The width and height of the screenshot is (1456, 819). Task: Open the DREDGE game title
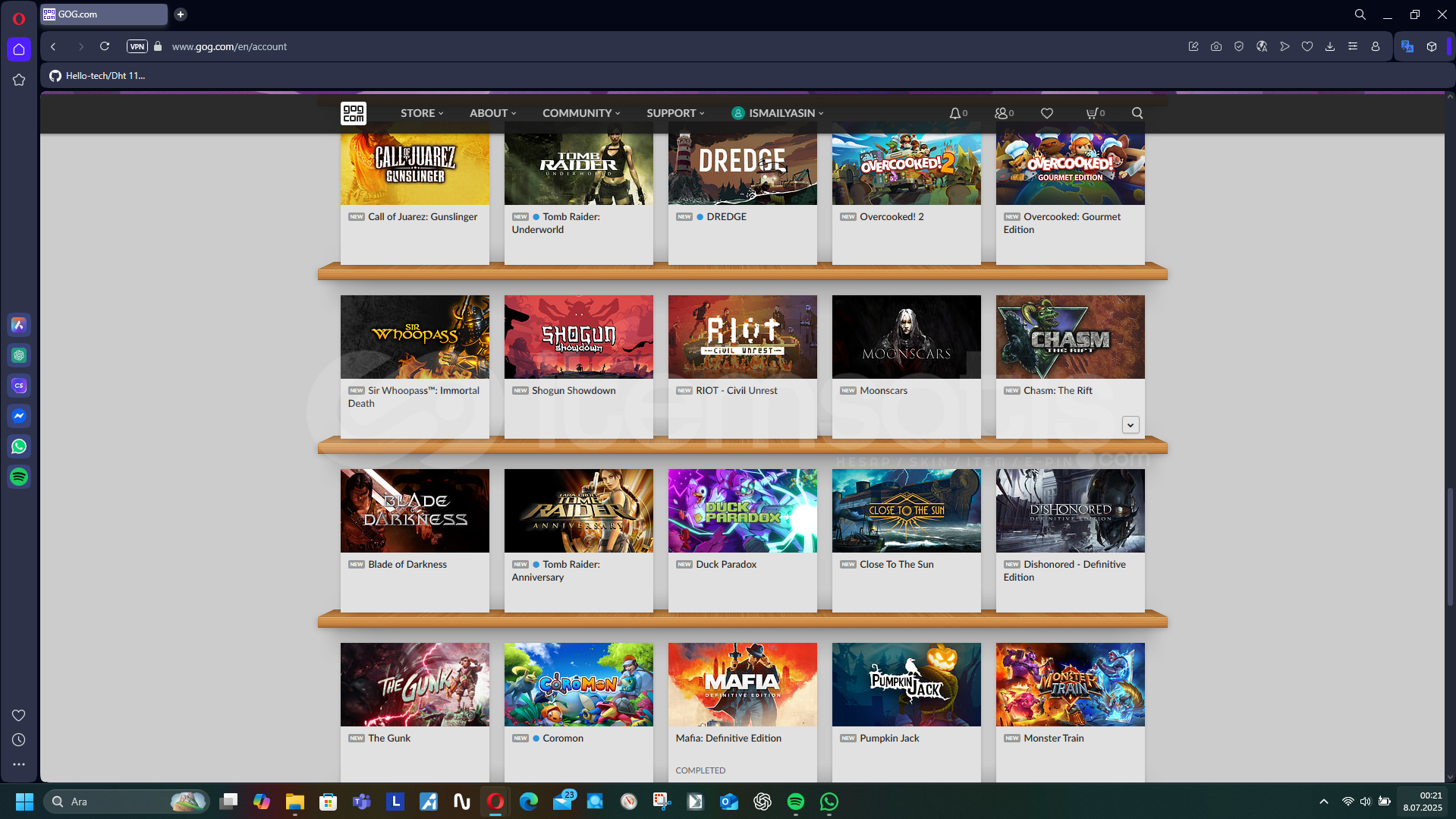(727, 217)
